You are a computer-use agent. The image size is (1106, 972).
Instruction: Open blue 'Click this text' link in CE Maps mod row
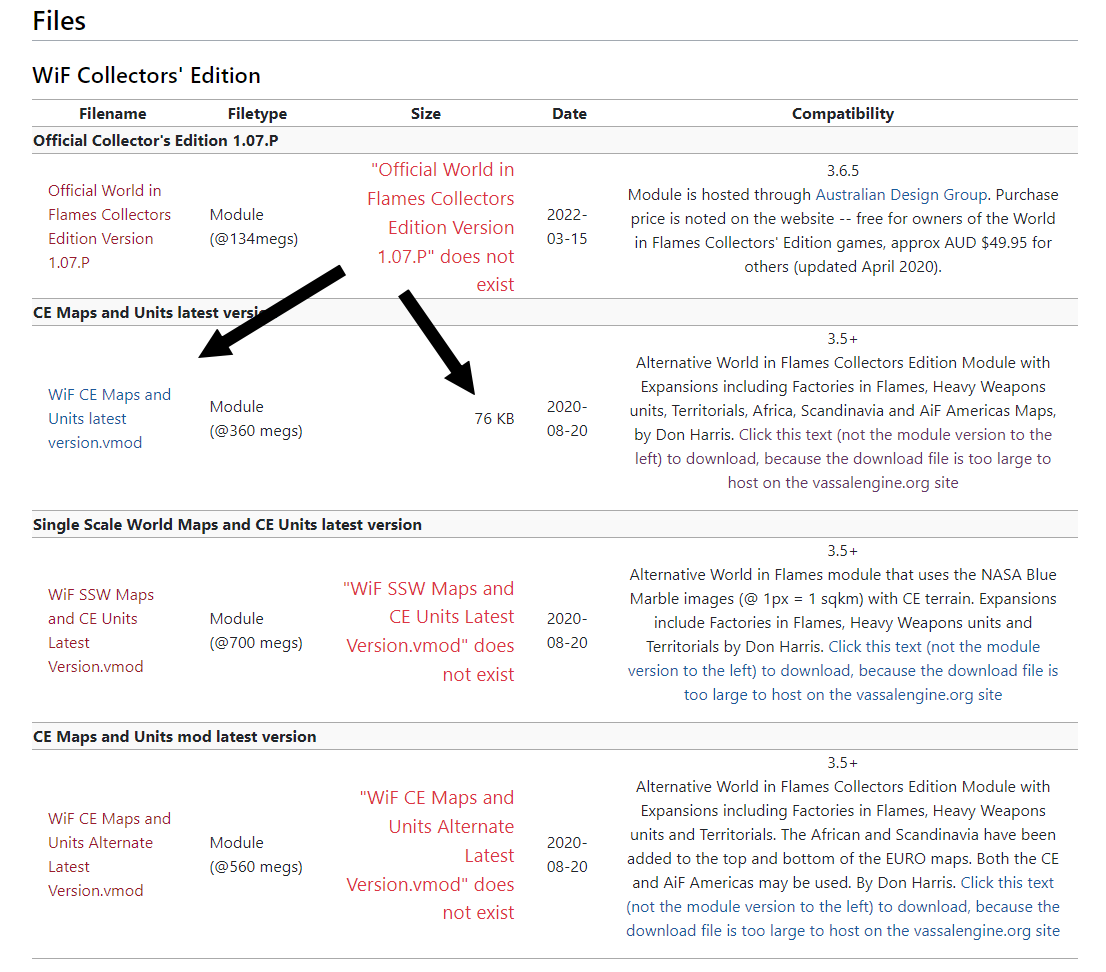tap(843, 906)
